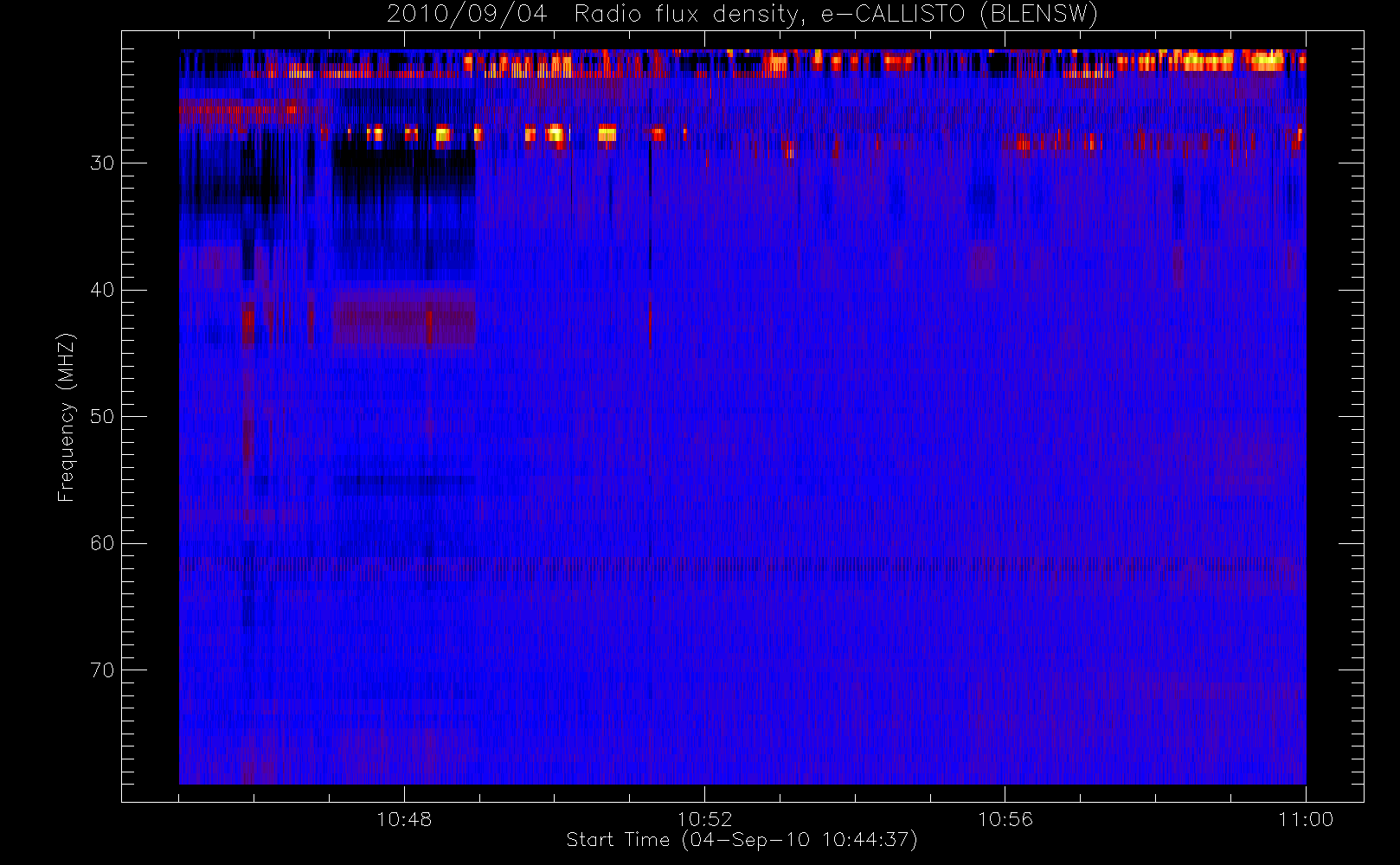
Task: Click the plot title 'Radio flux density, e-CALLISTO (BLENSW)'
Action: 836,15
